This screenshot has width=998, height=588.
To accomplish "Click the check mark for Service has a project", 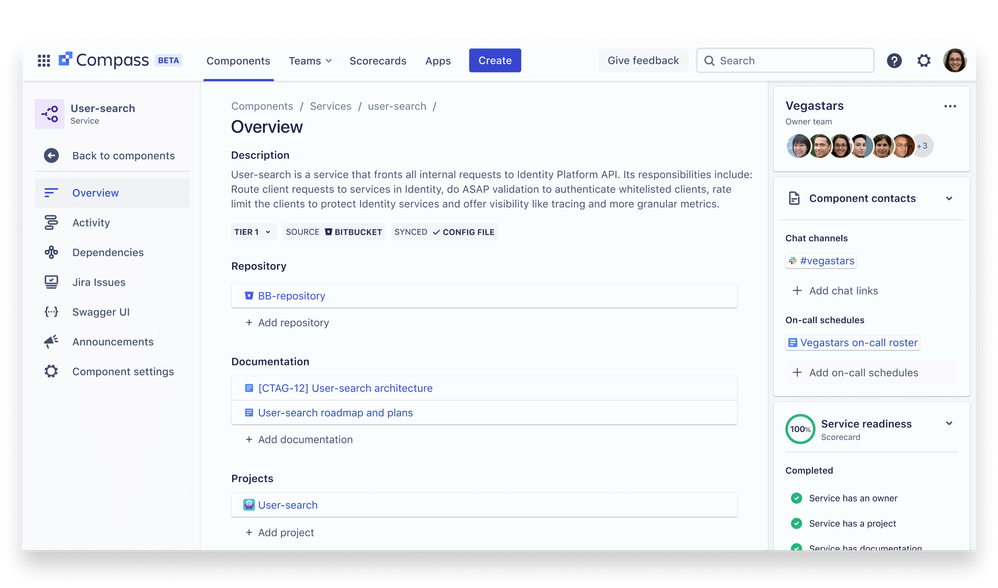I will (x=796, y=523).
